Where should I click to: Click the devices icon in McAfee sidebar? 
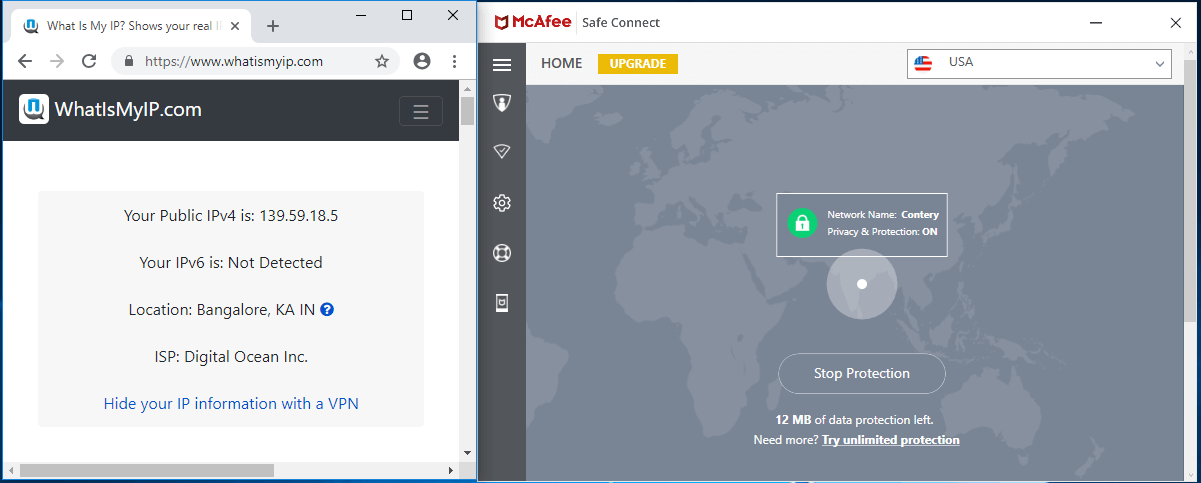pyautogui.click(x=502, y=303)
